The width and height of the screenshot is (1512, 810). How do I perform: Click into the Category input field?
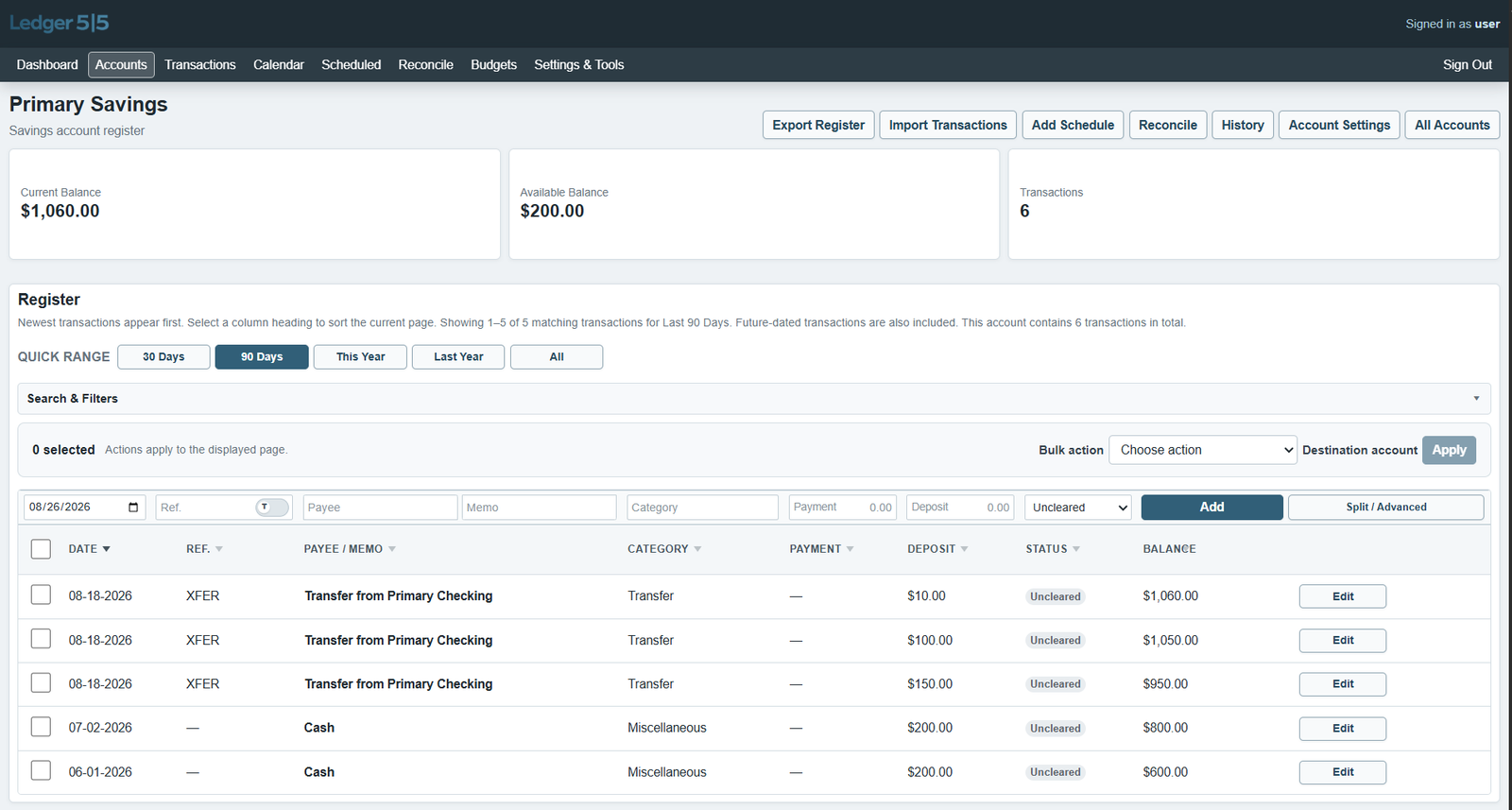click(x=702, y=508)
